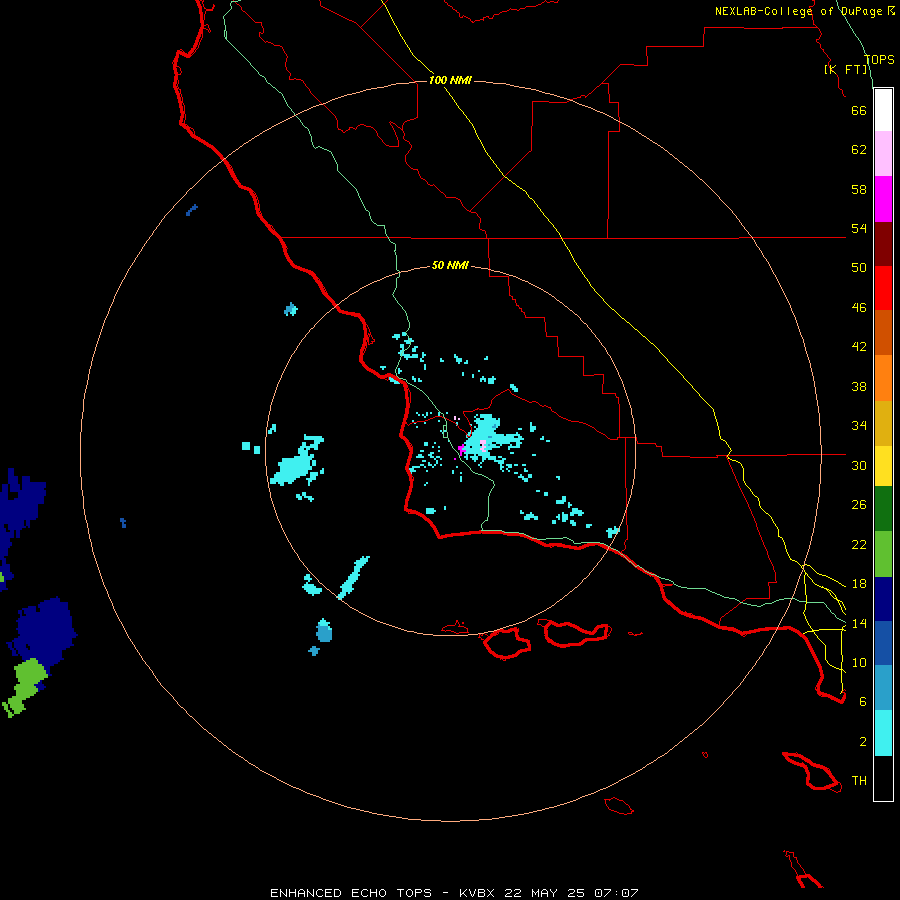Click the medium blue 10 kft legend swatch

883,643
